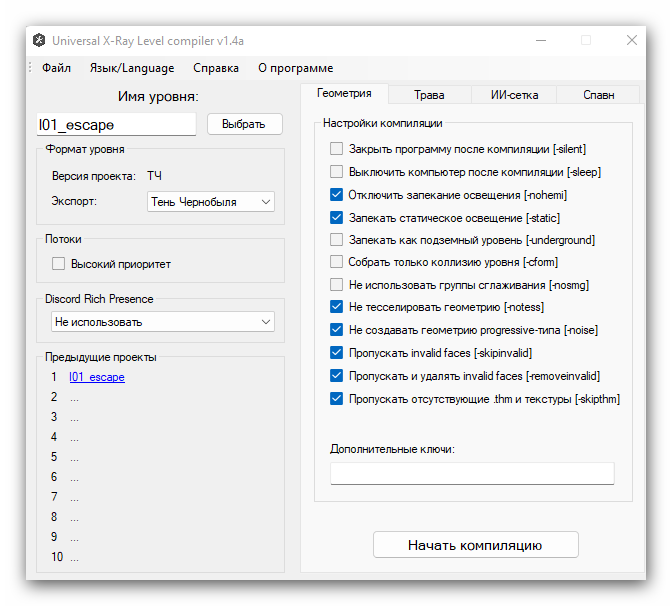Image resolution: width=672 pixels, height=606 pixels.
Task: Open the Язык/Language menu
Action: 131,68
